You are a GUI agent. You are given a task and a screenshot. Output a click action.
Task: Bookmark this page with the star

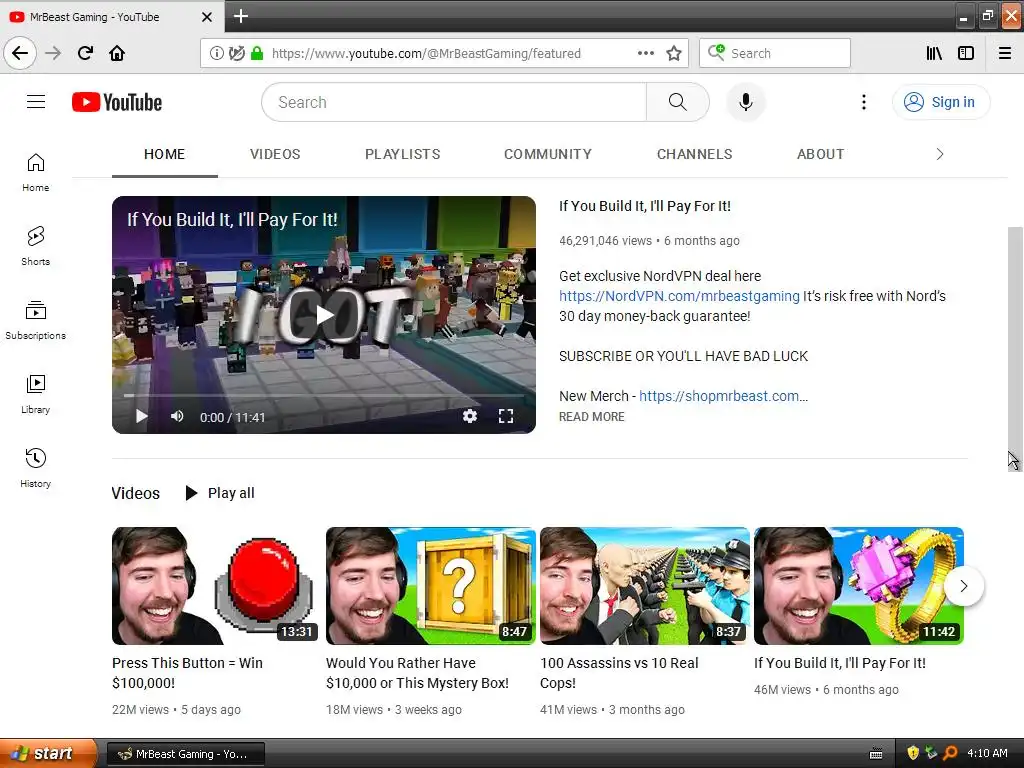coord(674,54)
